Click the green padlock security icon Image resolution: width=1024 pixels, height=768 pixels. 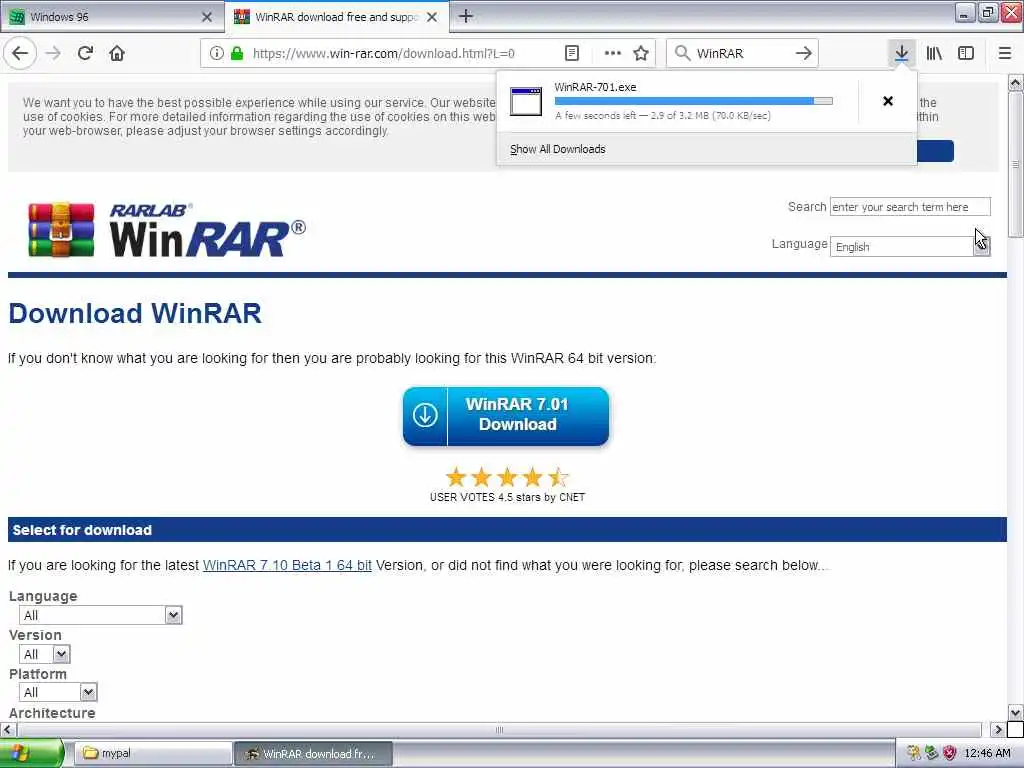click(237, 53)
